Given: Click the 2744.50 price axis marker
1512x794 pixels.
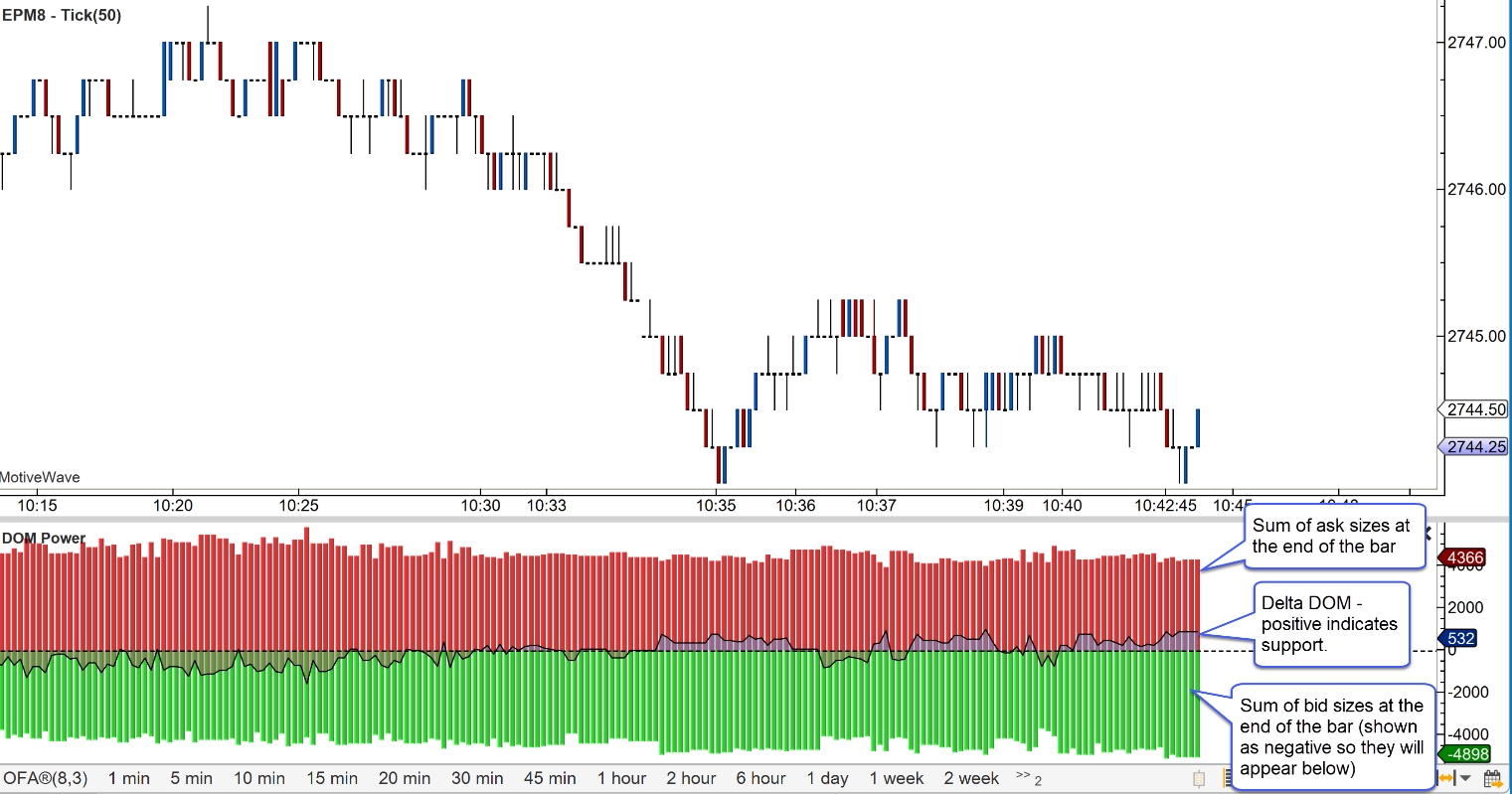Looking at the screenshot, I should pos(1475,409).
